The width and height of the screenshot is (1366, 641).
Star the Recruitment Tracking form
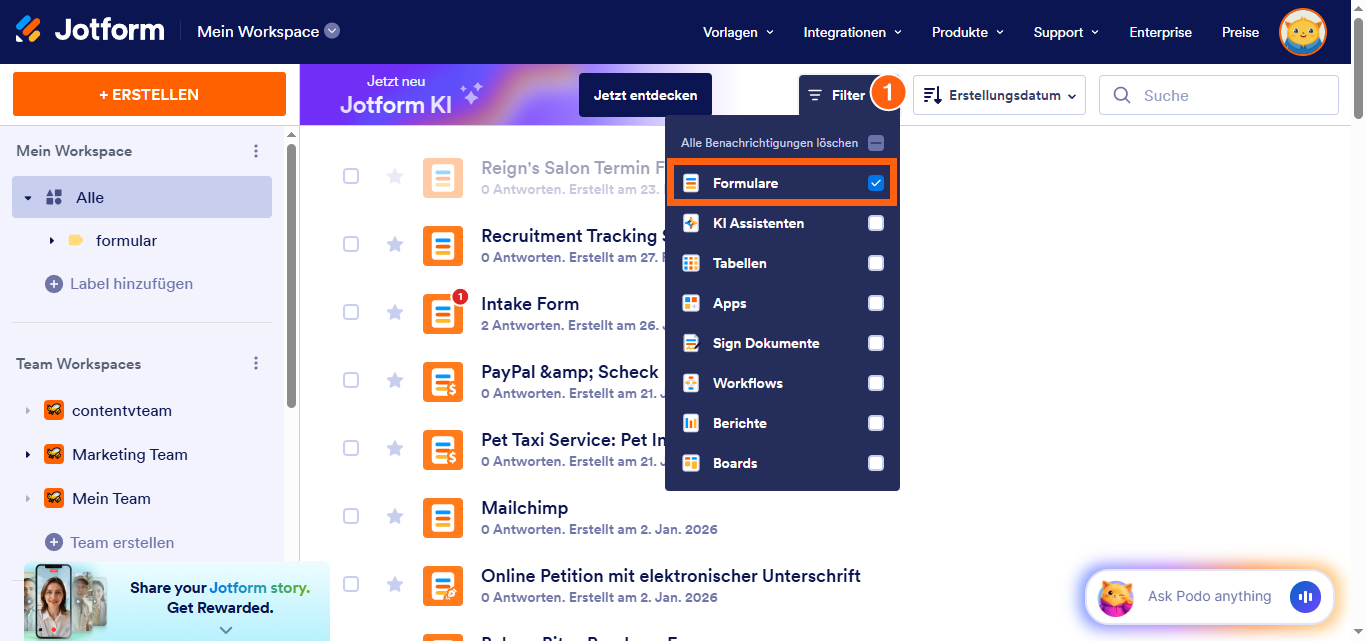(395, 245)
